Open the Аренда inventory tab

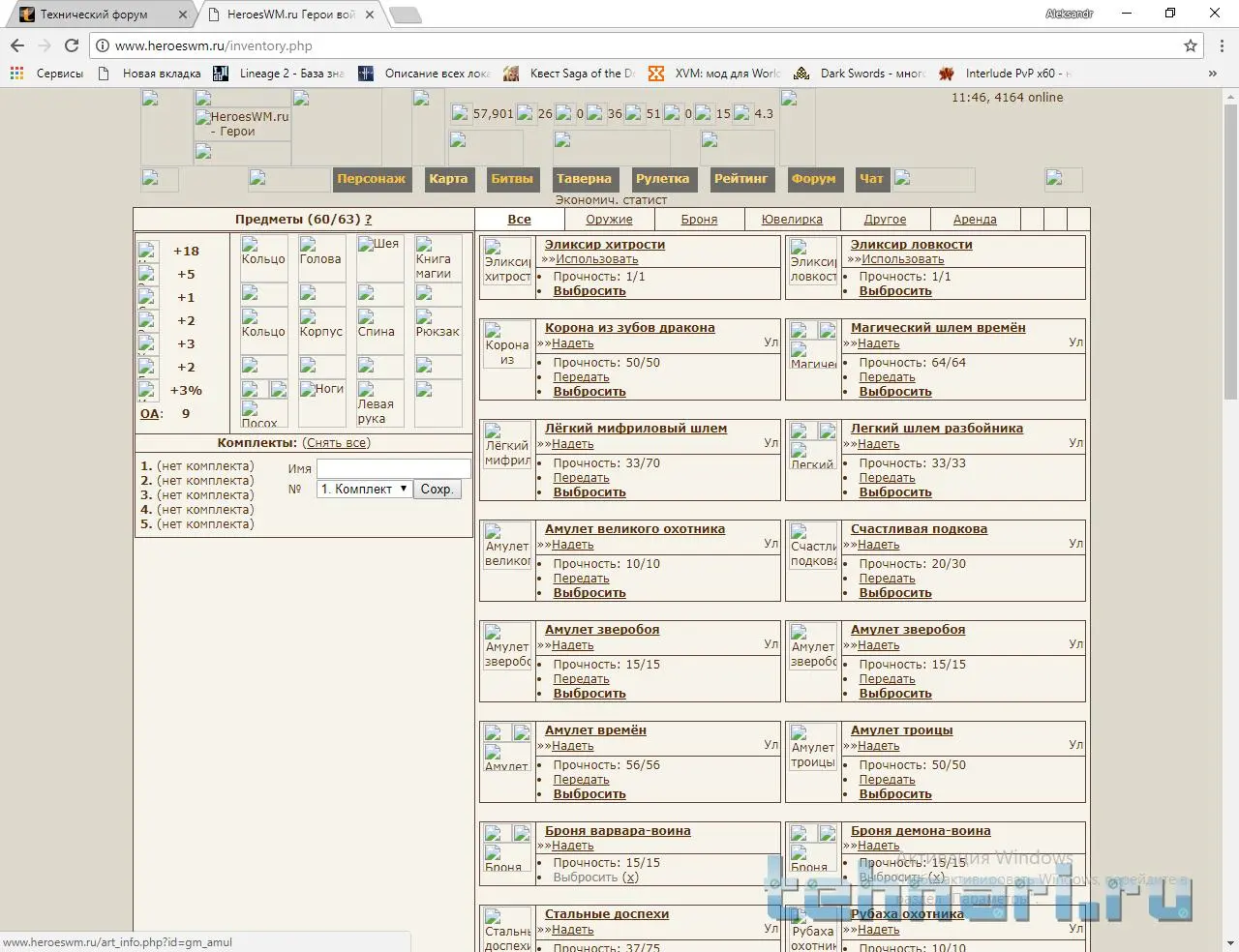[975, 220]
